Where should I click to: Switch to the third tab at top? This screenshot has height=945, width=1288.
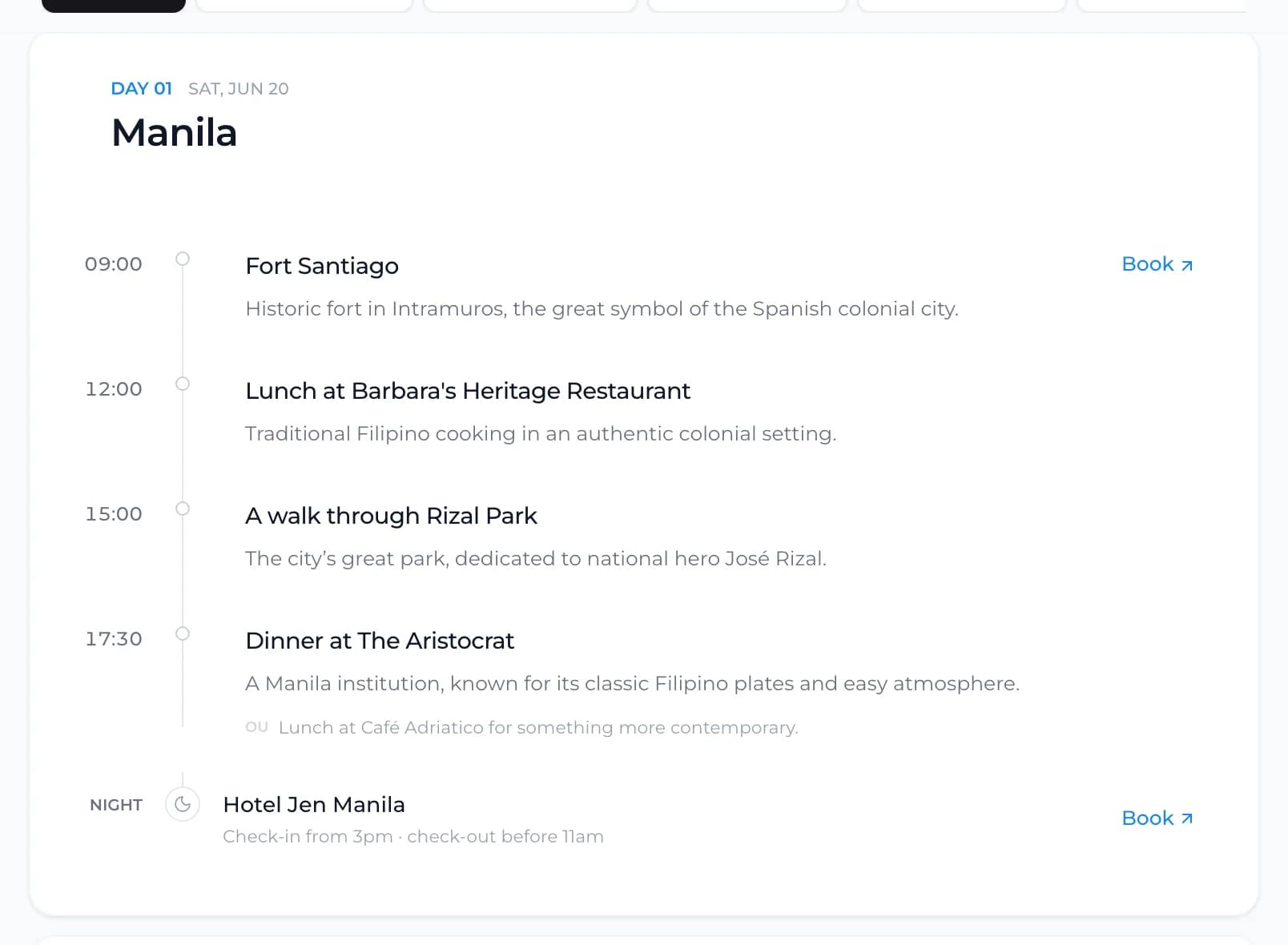click(530, 6)
